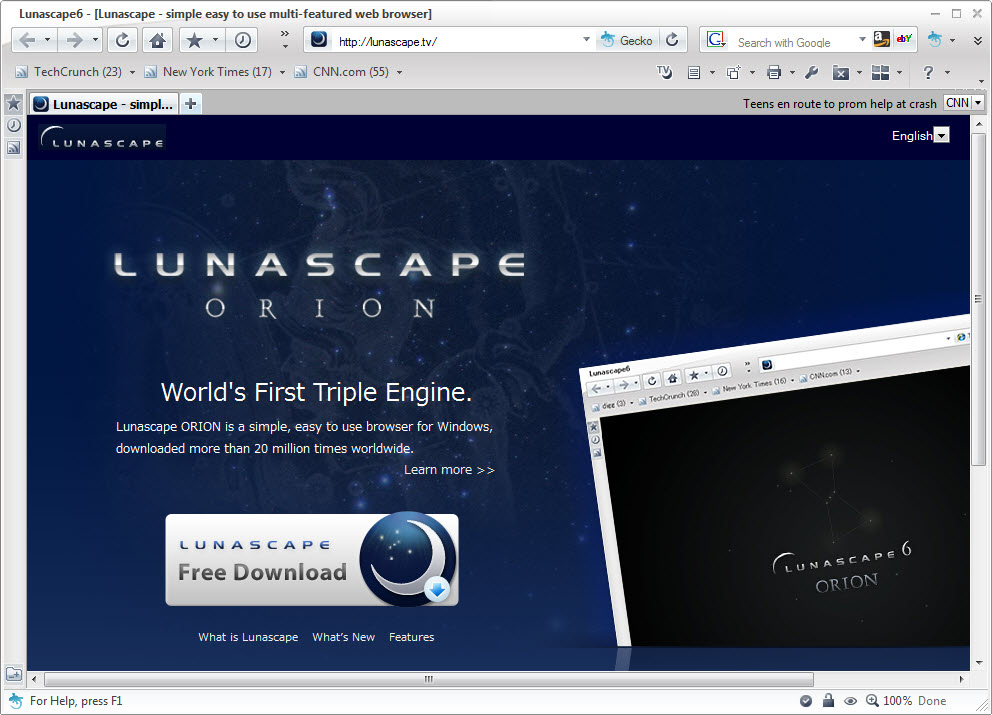Show more toolbar items via double chevron
The width and height of the screenshot is (992, 715).
[285, 34]
